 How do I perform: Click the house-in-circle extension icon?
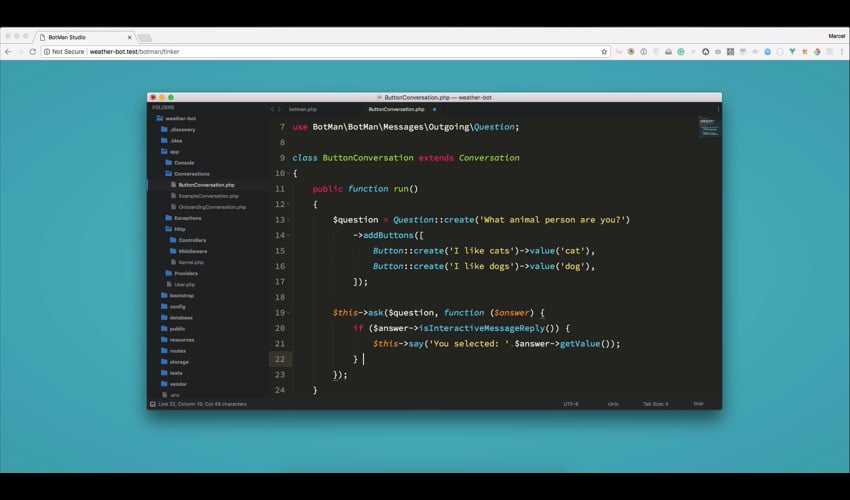pos(705,52)
